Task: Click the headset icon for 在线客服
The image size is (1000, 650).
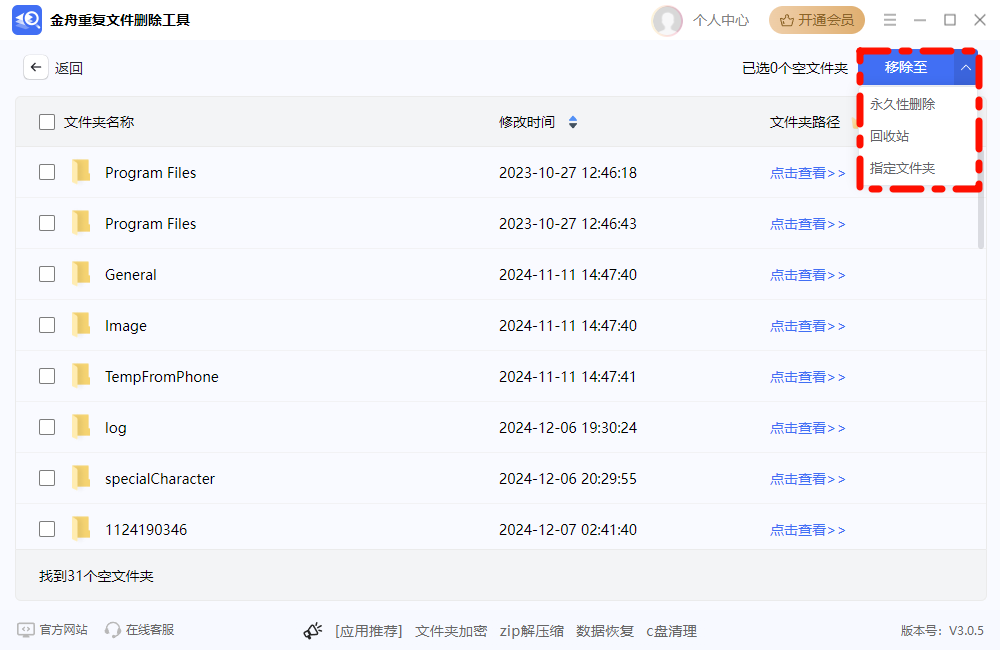Action: [113, 630]
